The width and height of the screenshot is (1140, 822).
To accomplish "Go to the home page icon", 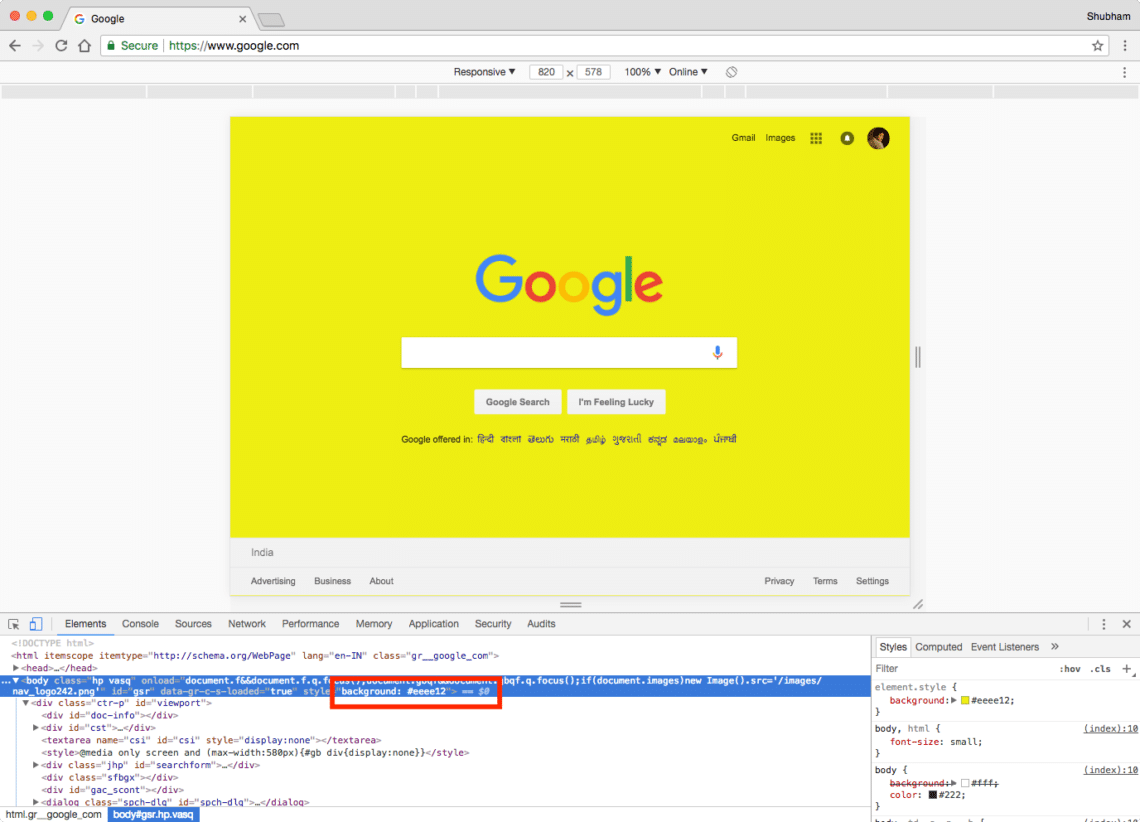I will 84,46.
